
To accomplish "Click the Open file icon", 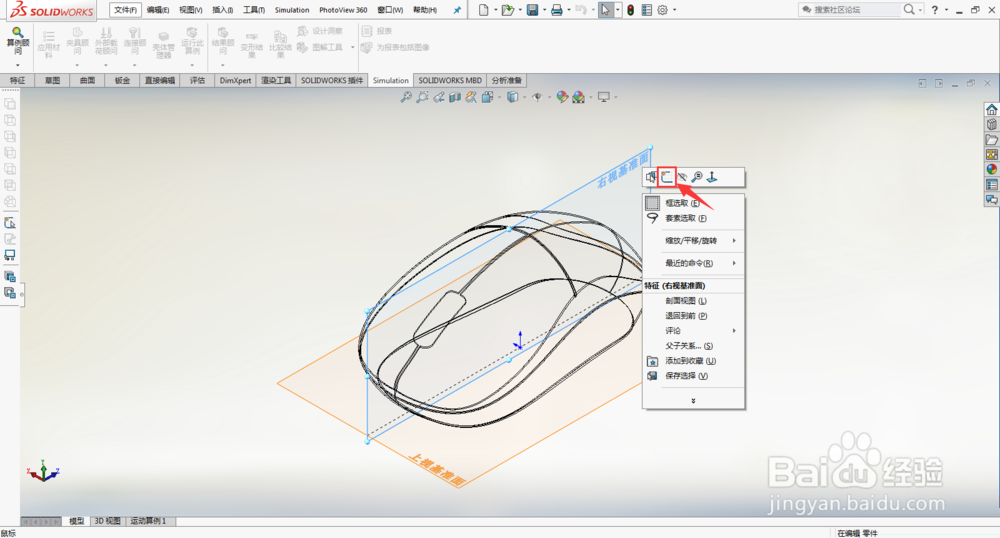I will 508,10.
